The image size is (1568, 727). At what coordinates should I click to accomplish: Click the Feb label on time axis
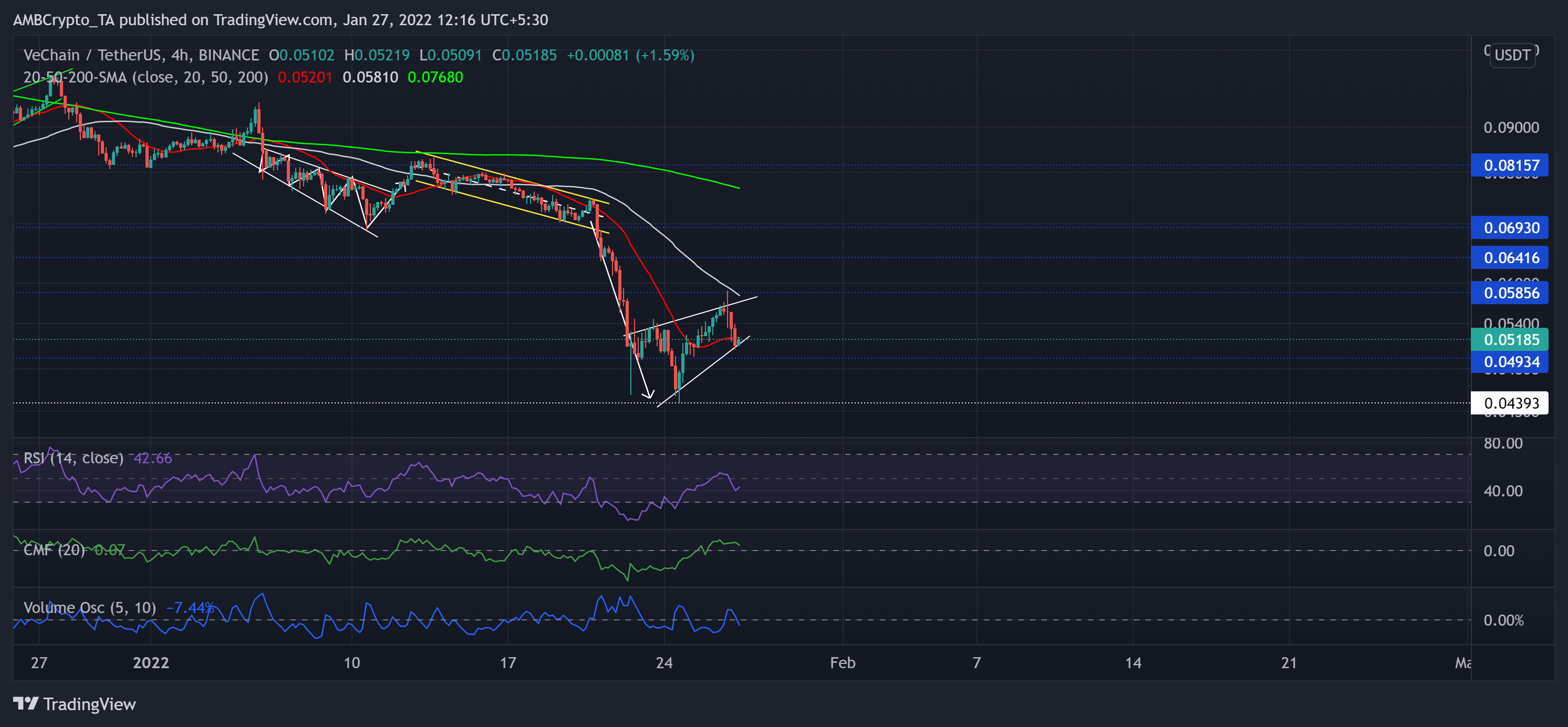click(x=843, y=662)
